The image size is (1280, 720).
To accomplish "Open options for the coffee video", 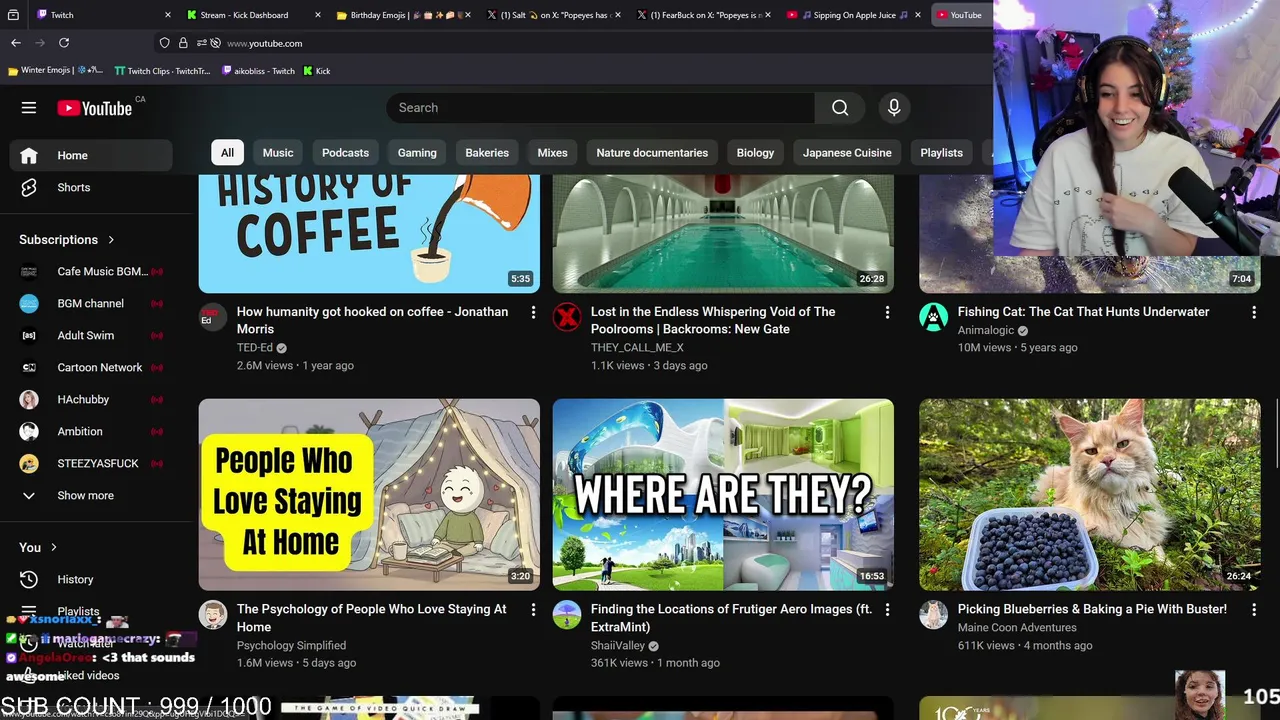I will [533, 313].
